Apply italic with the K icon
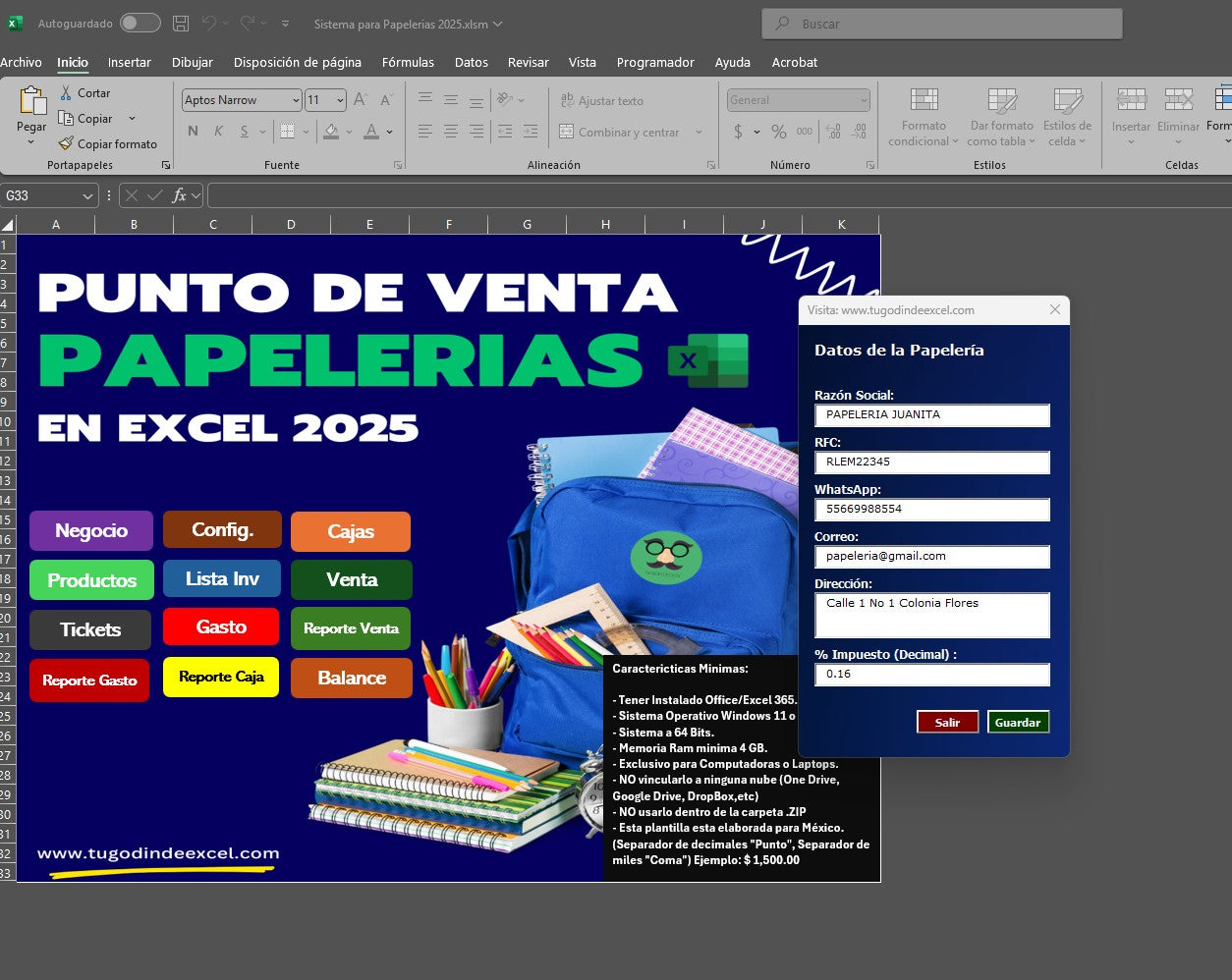Viewport: 1232px width, 980px height. tap(218, 132)
